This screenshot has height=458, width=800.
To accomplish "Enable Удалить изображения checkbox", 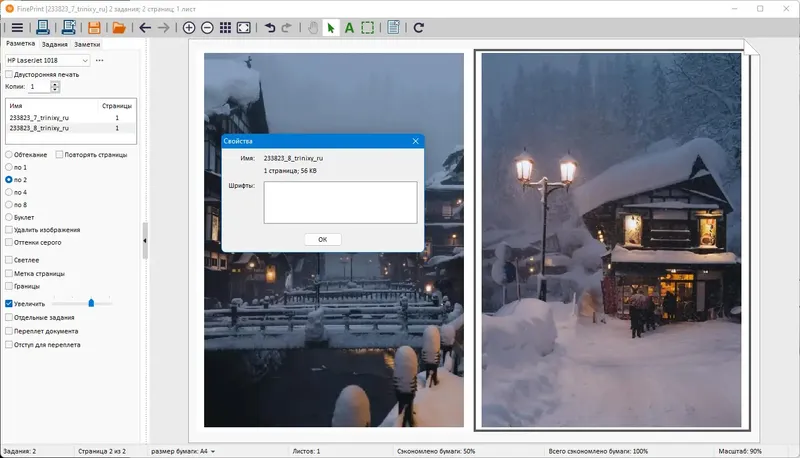I will pos(9,230).
